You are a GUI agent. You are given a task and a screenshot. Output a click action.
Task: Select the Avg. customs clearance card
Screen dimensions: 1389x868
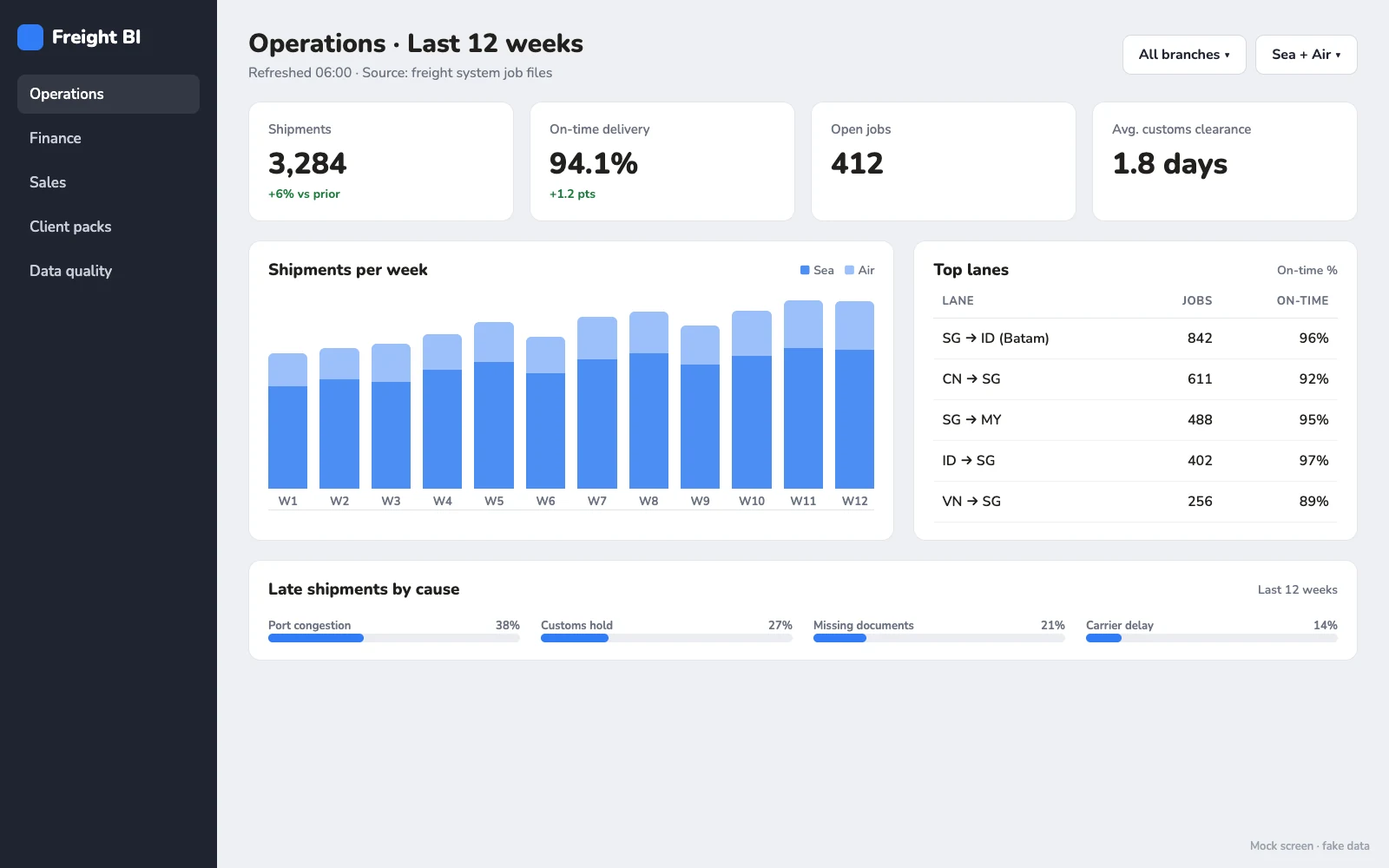(x=1225, y=161)
